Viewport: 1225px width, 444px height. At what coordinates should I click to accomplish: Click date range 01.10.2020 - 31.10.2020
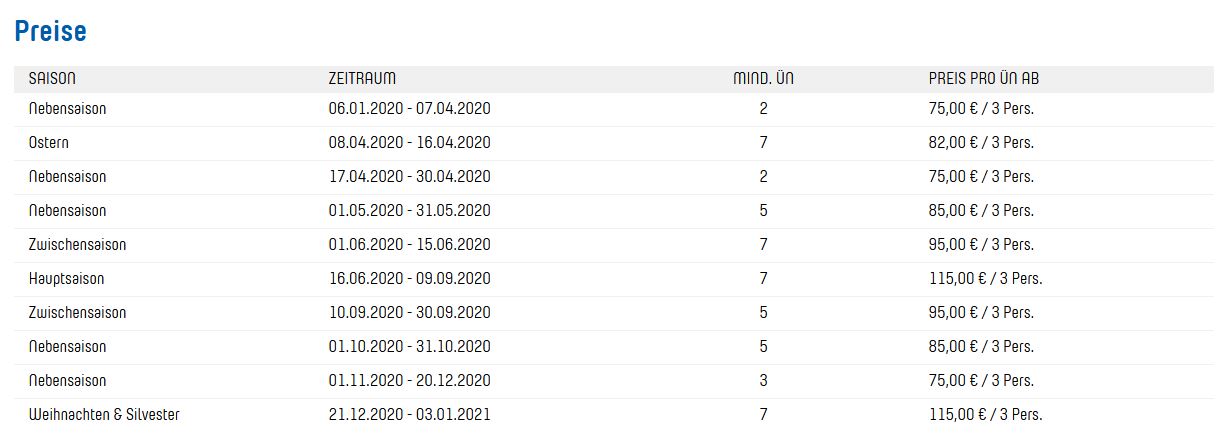[409, 347]
